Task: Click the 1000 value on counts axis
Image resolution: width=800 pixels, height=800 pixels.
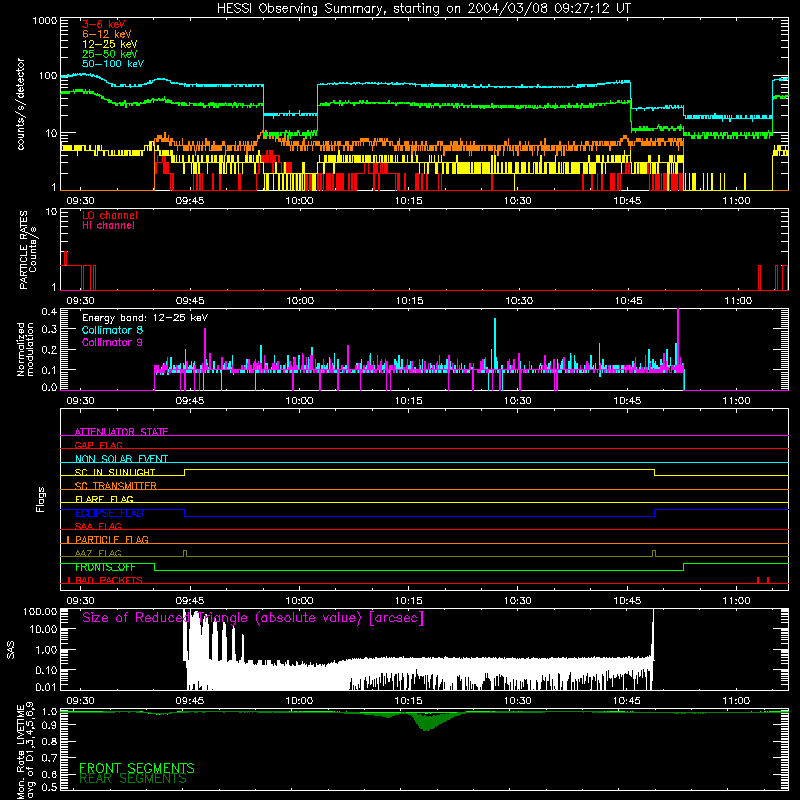Action: [x=45, y=21]
